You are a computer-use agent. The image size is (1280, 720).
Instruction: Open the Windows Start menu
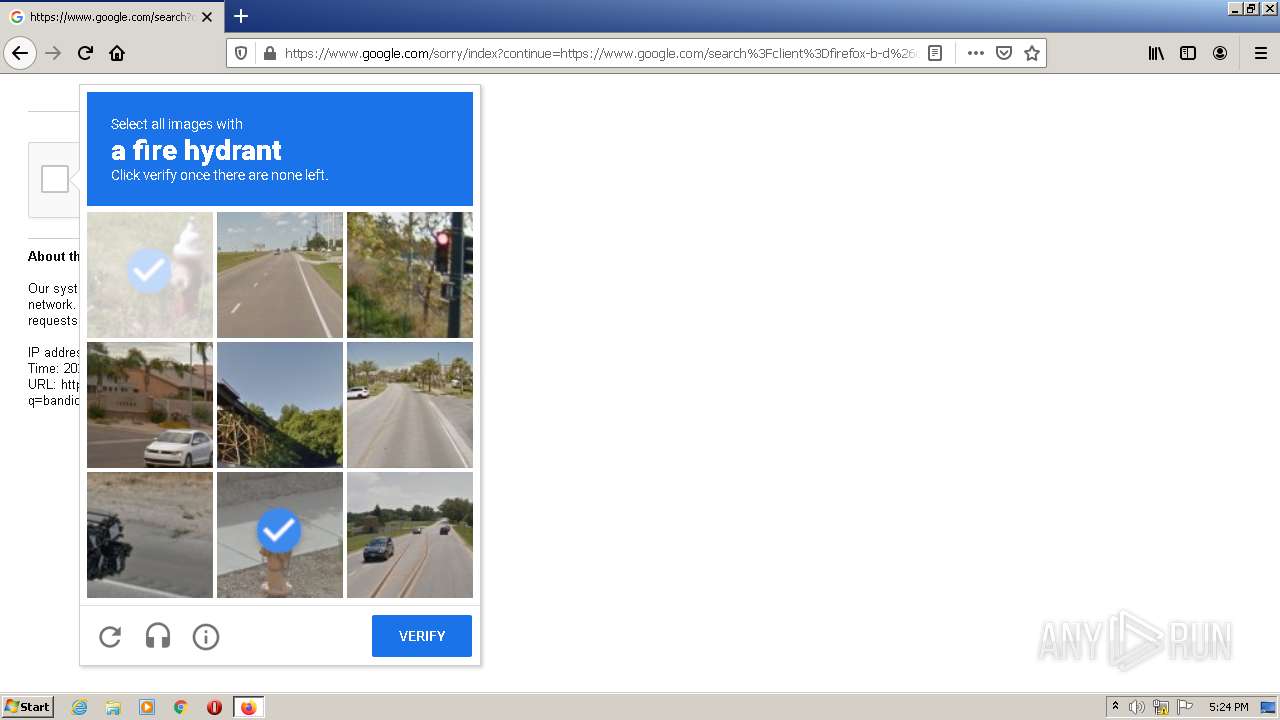click(27, 707)
